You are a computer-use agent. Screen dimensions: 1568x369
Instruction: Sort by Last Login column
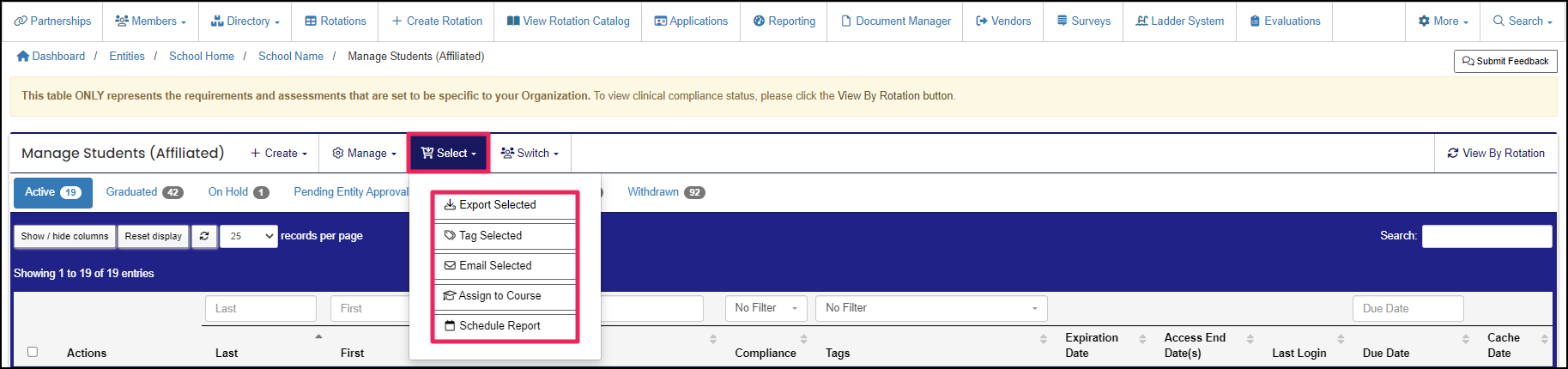point(1299,353)
